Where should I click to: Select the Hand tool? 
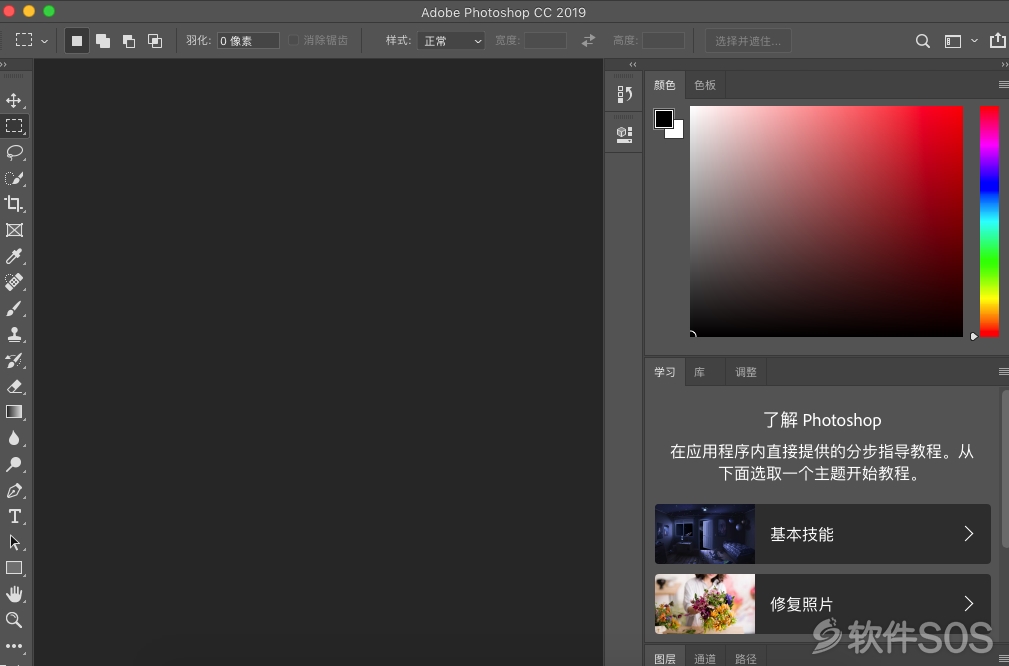click(14, 593)
